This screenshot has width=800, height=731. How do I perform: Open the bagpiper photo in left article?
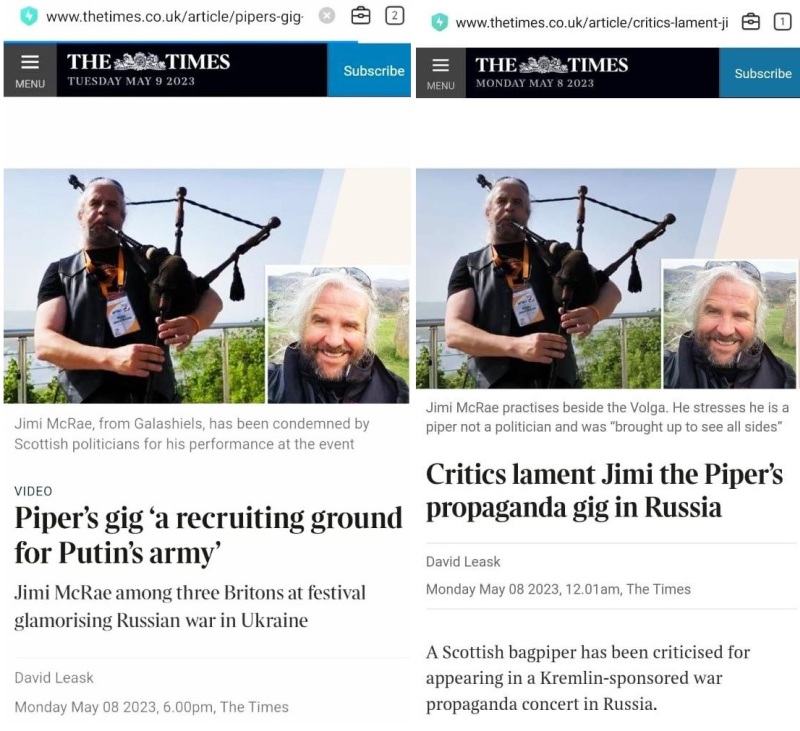pyautogui.click(x=134, y=286)
